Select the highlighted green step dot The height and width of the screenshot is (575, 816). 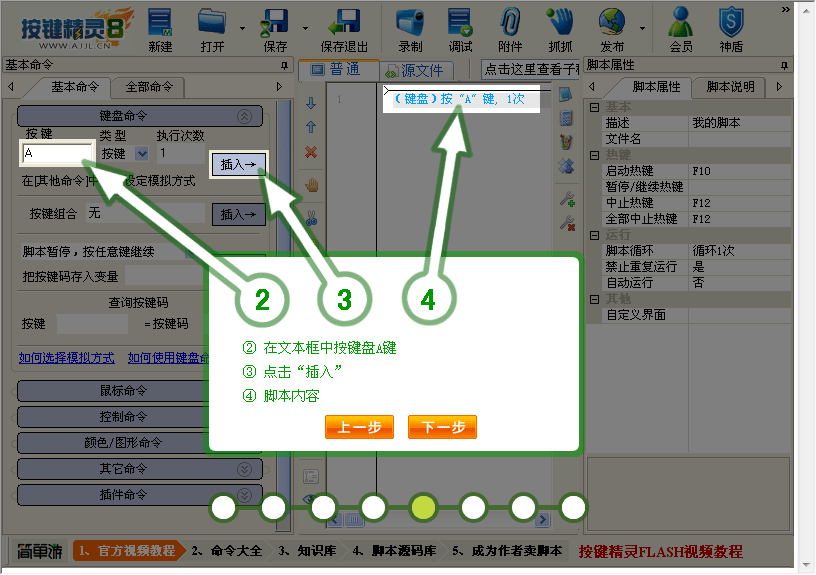423,507
